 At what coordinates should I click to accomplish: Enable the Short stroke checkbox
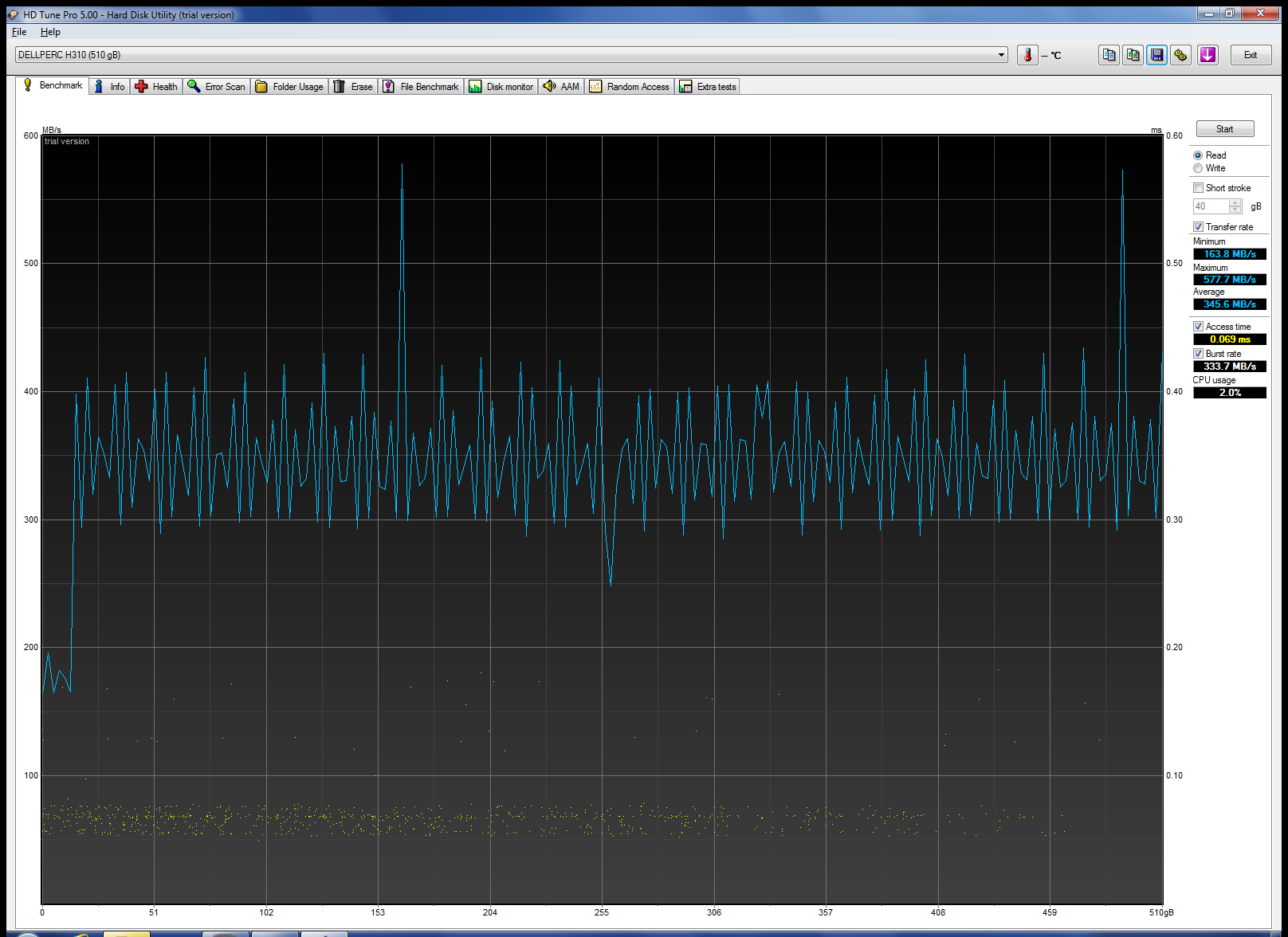(1198, 188)
